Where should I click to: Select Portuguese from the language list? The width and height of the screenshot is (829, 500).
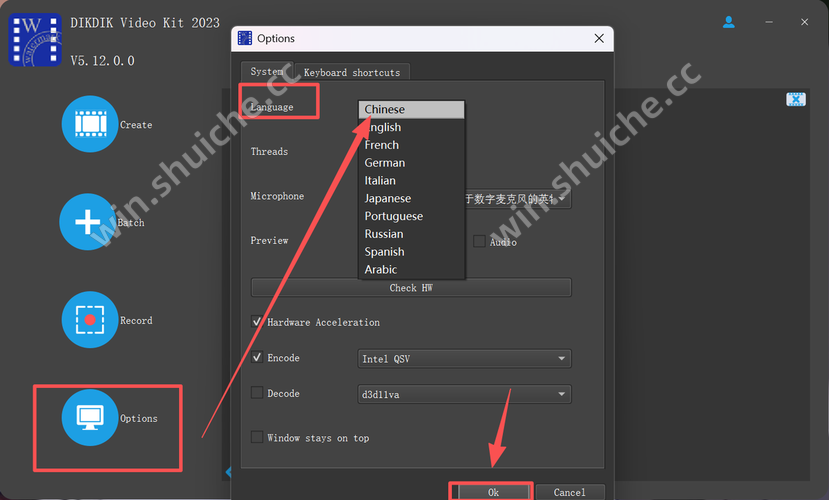click(411, 216)
